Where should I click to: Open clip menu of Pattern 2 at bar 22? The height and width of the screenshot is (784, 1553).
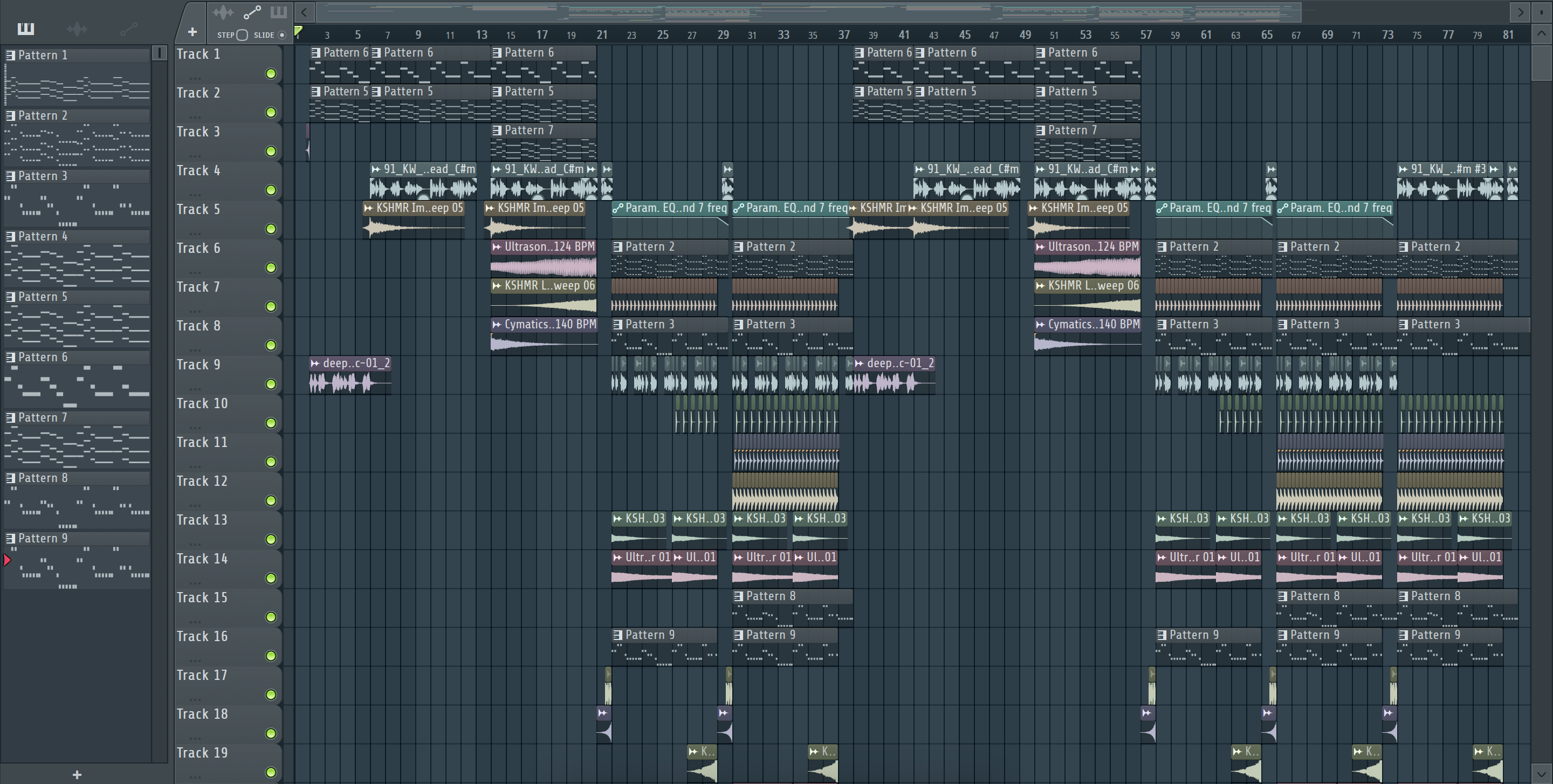tap(617, 246)
